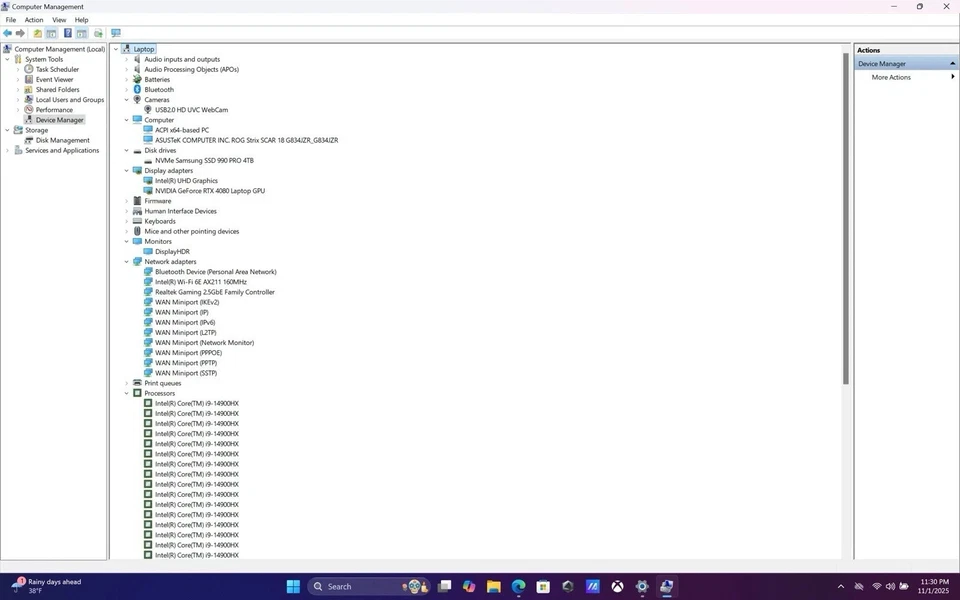Select NVMe Samsung SSD 990 PRO 4TB
The image size is (960, 600).
204,160
